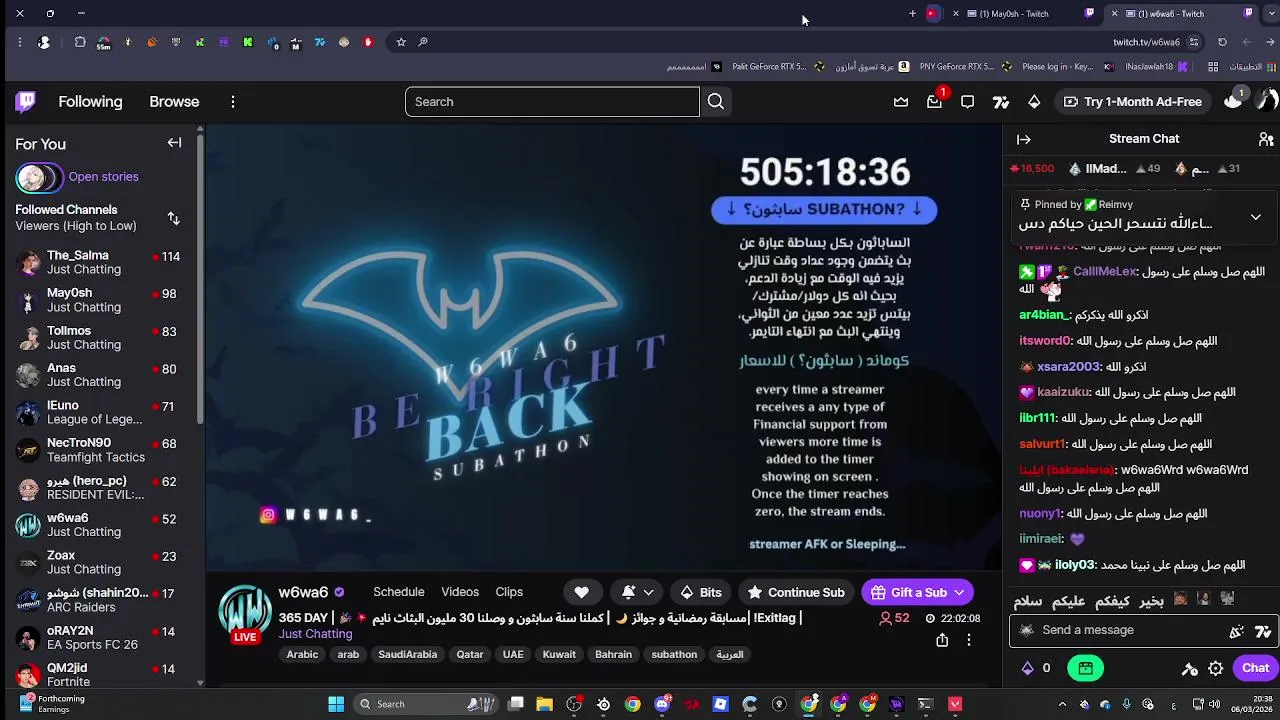1280x720 pixels.
Task: Click the heart follow icon
Action: [x=581, y=592]
